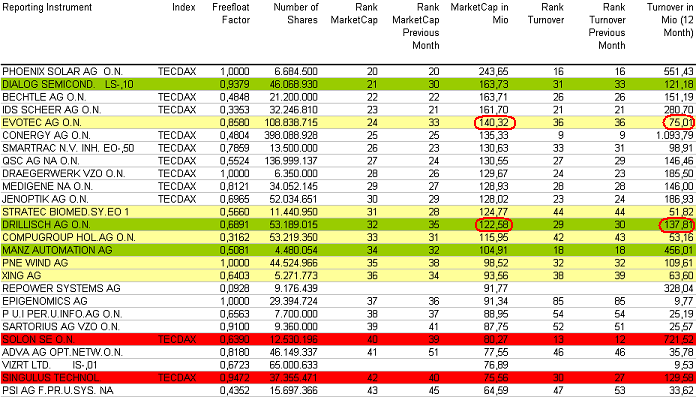
Task: Click the 'IDS SCHEER AG O.N.' name cell
Action: 52,110
